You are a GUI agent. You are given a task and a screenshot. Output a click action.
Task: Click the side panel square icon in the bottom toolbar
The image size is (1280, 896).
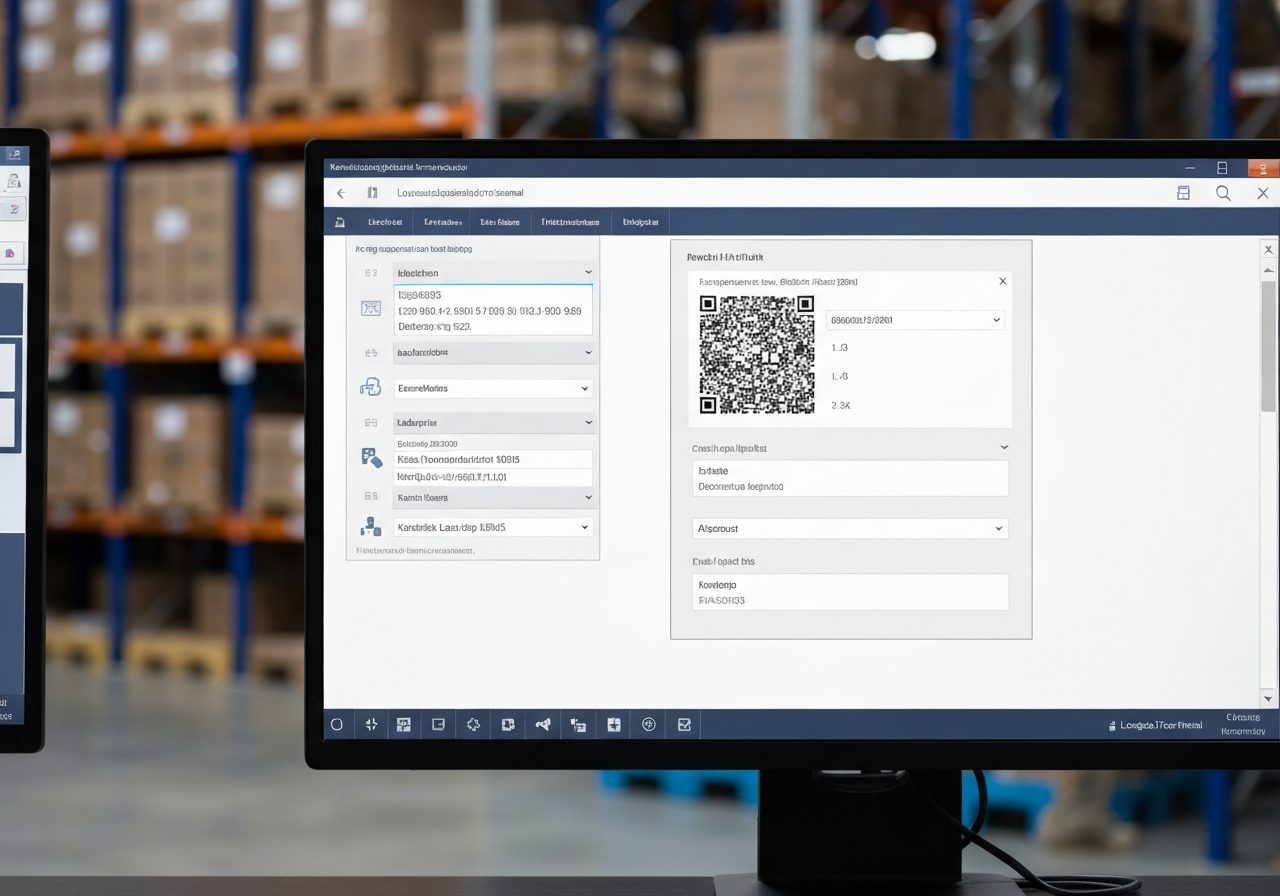pos(438,724)
